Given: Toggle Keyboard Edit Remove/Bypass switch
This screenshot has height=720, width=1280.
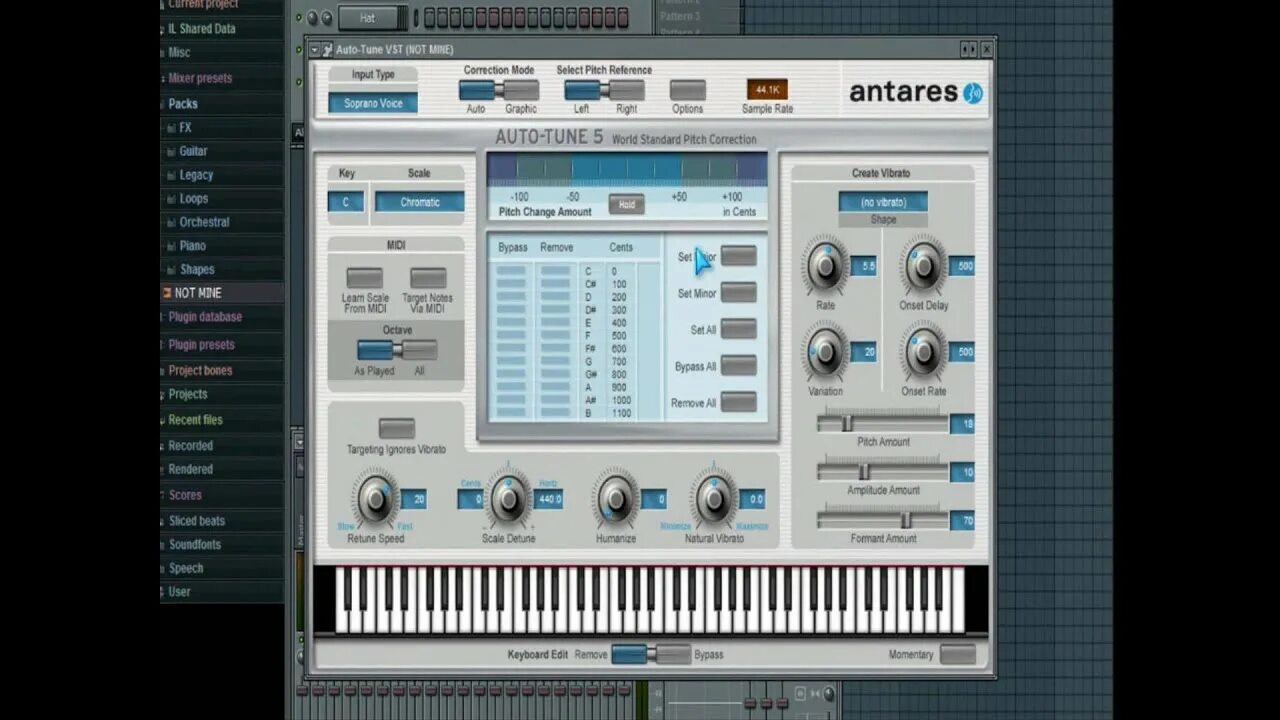Looking at the screenshot, I should [x=651, y=654].
